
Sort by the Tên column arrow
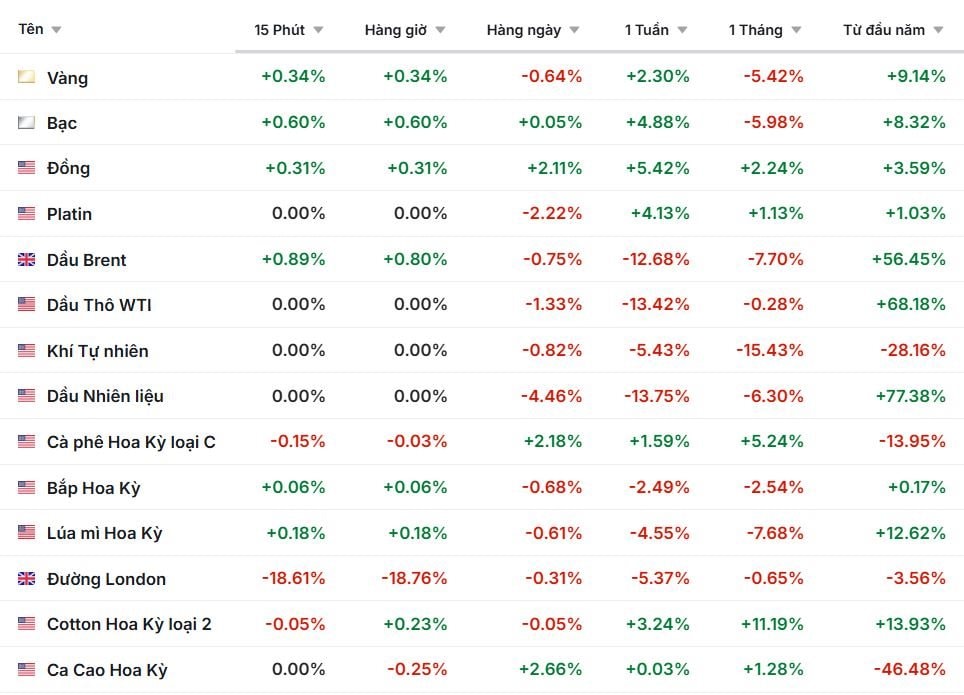click(56, 30)
